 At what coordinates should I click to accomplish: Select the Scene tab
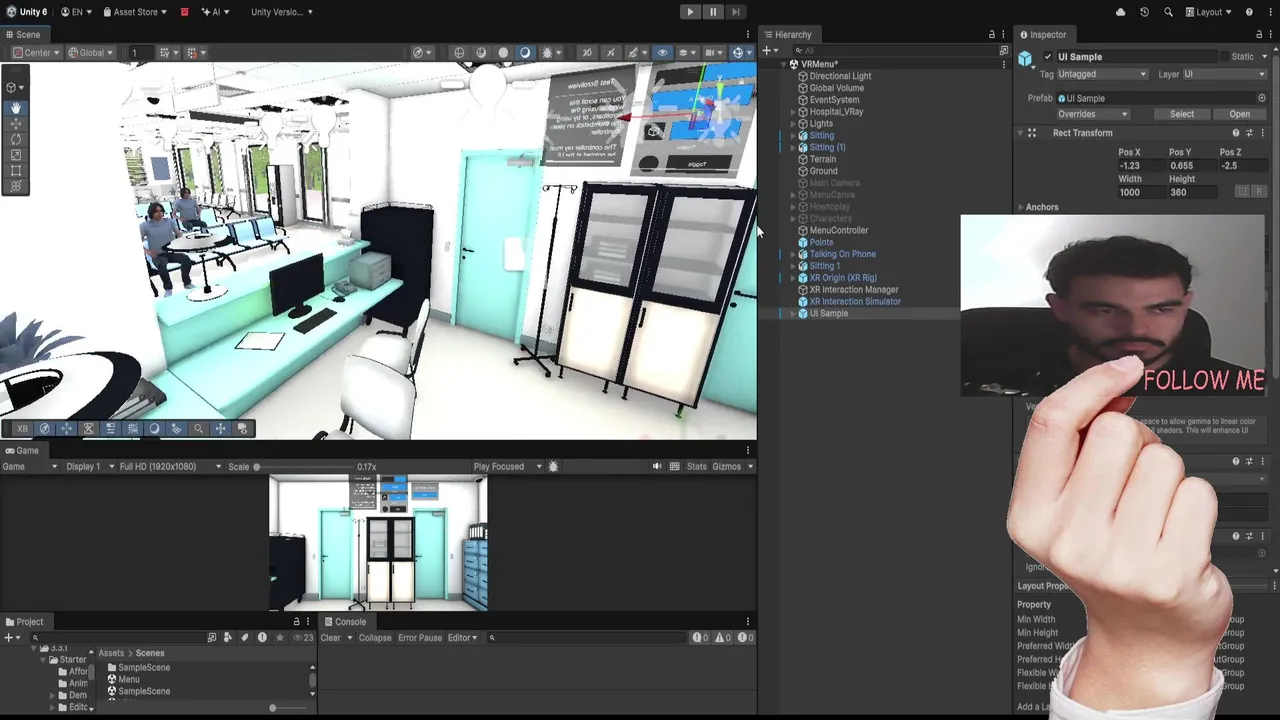click(22, 34)
